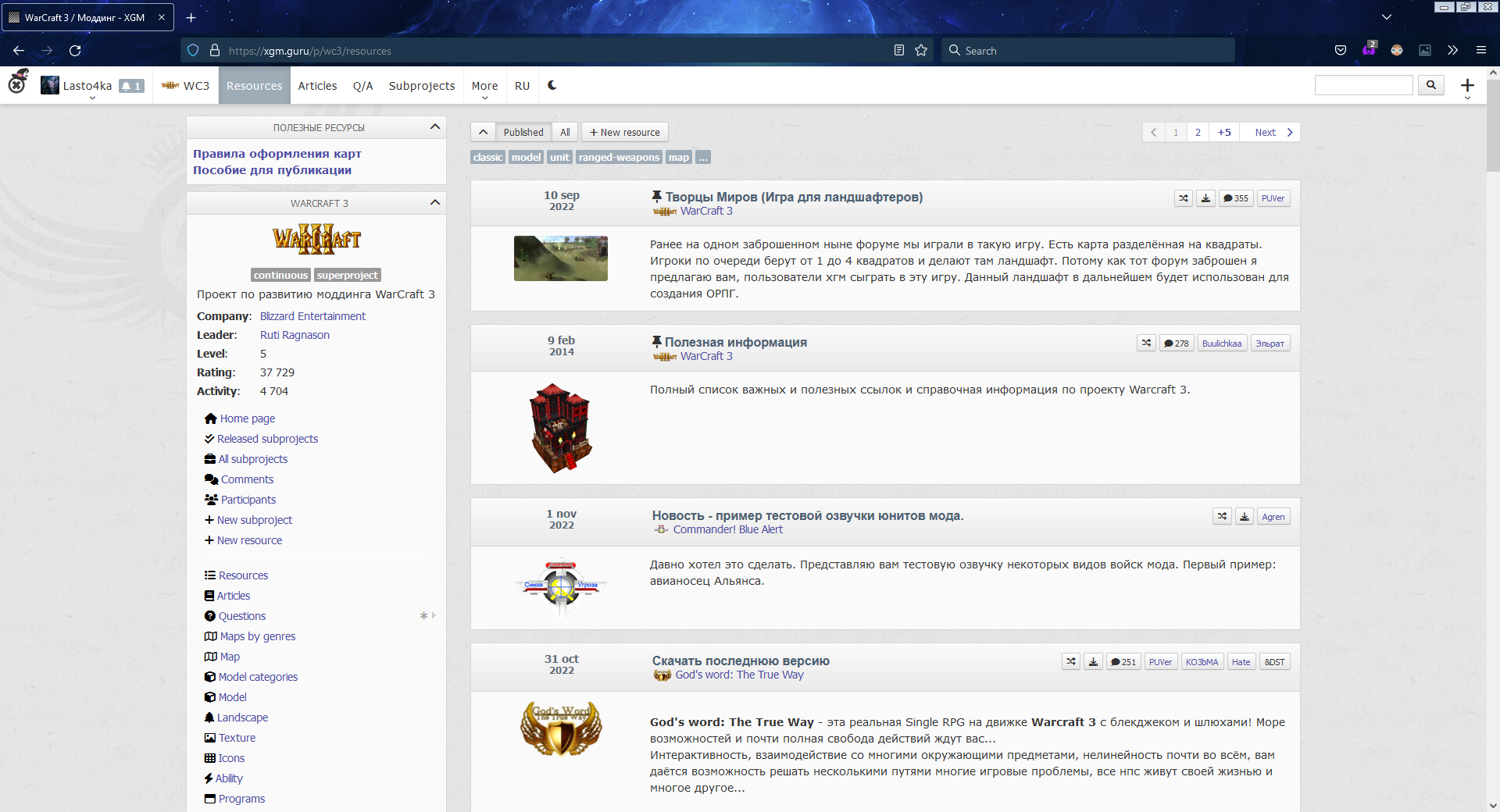
Task: Show more browser tools chevrons
Action: point(1452,51)
